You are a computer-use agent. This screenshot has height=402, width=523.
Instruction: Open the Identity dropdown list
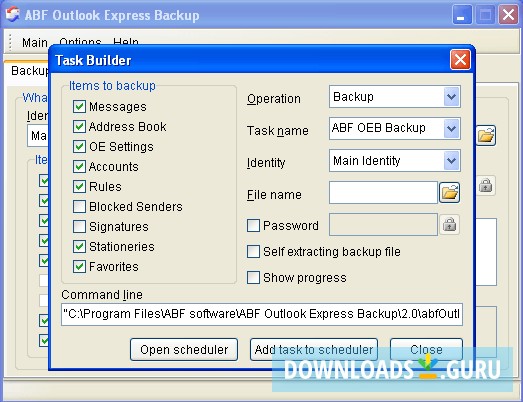coord(452,161)
